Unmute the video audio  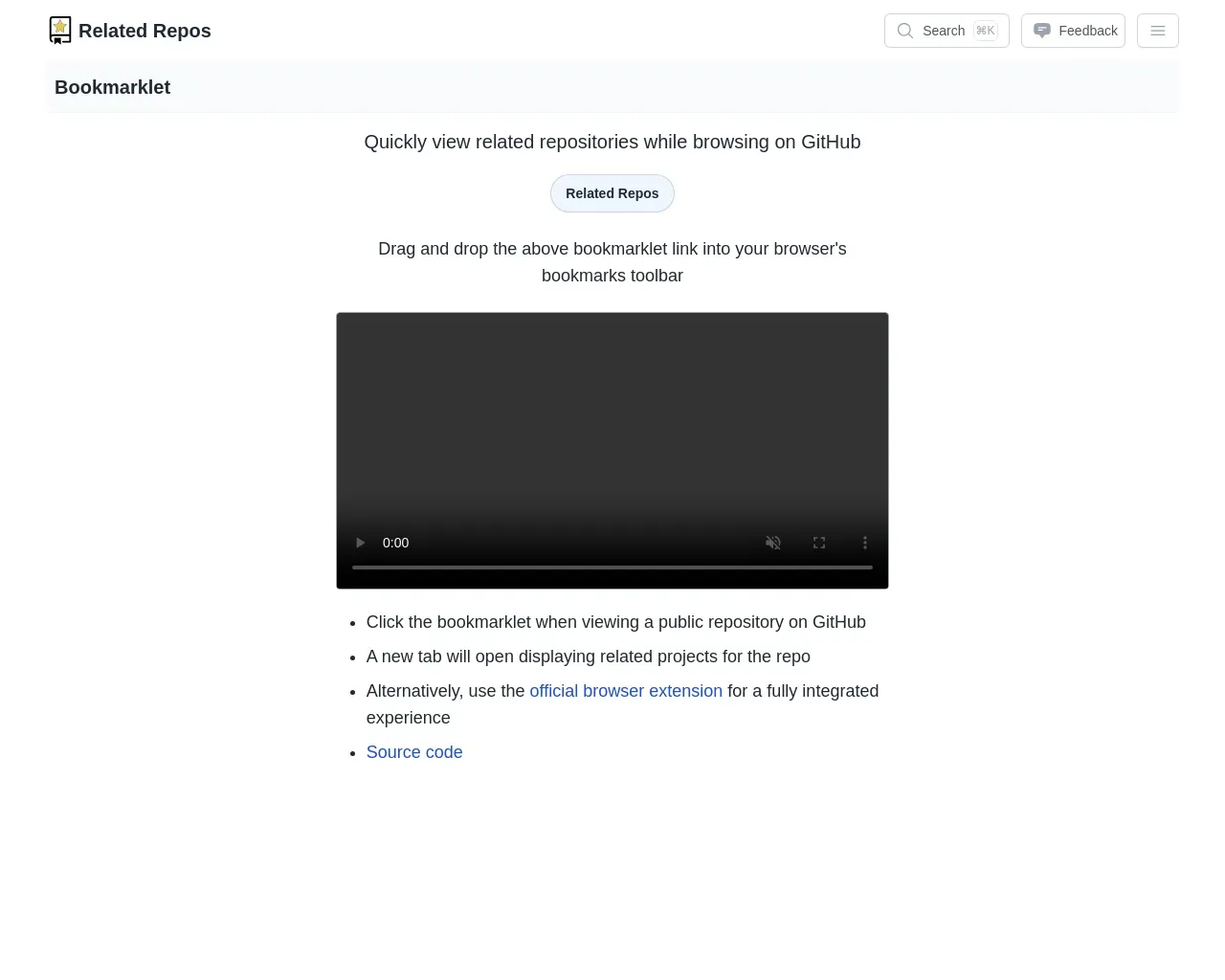coord(773,543)
